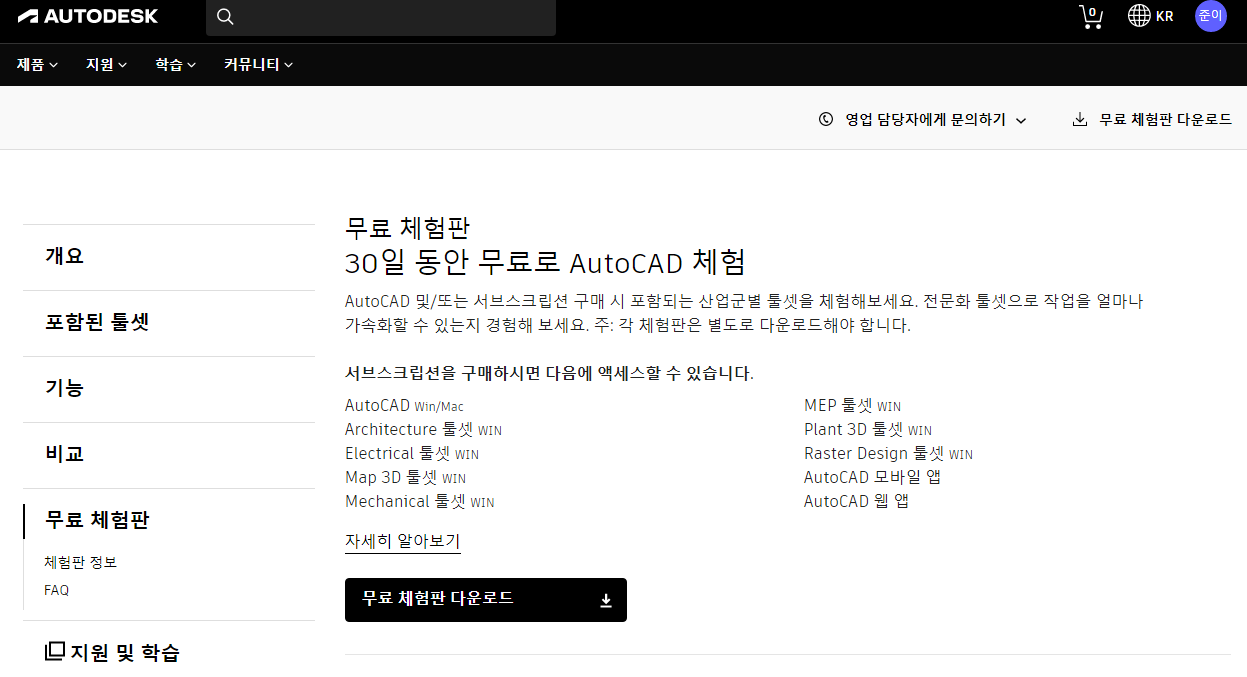
Task: Click the Autodesk logo
Action: 88,16
